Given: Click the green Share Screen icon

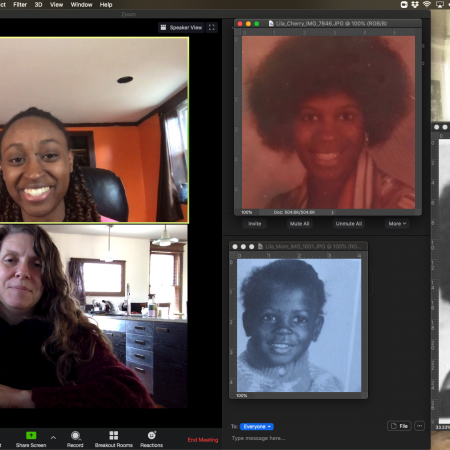Looking at the screenshot, I should tap(31, 435).
